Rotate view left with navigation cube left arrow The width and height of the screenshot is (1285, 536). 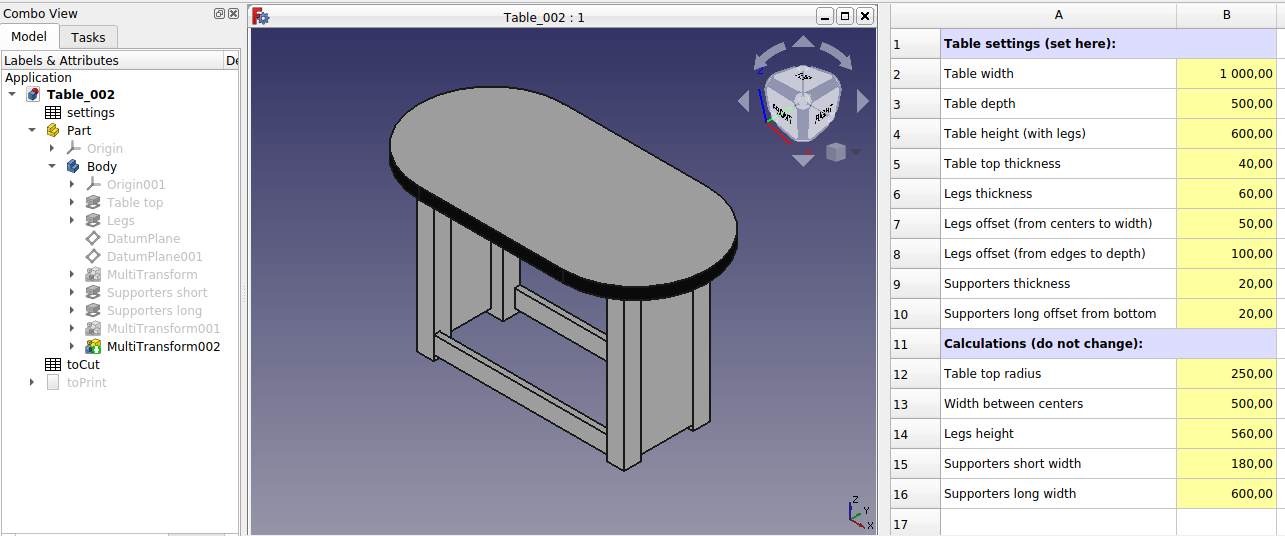point(743,101)
